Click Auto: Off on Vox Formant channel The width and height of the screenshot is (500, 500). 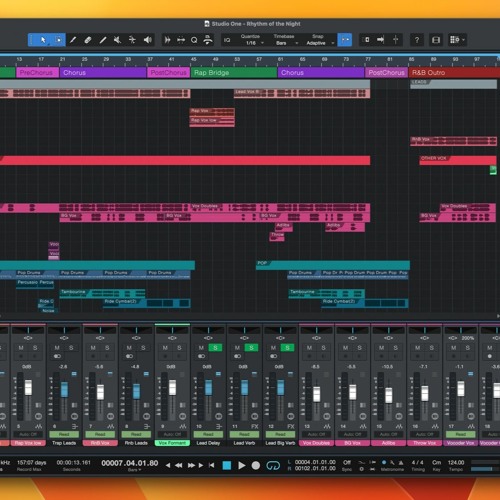coord(172,434)
